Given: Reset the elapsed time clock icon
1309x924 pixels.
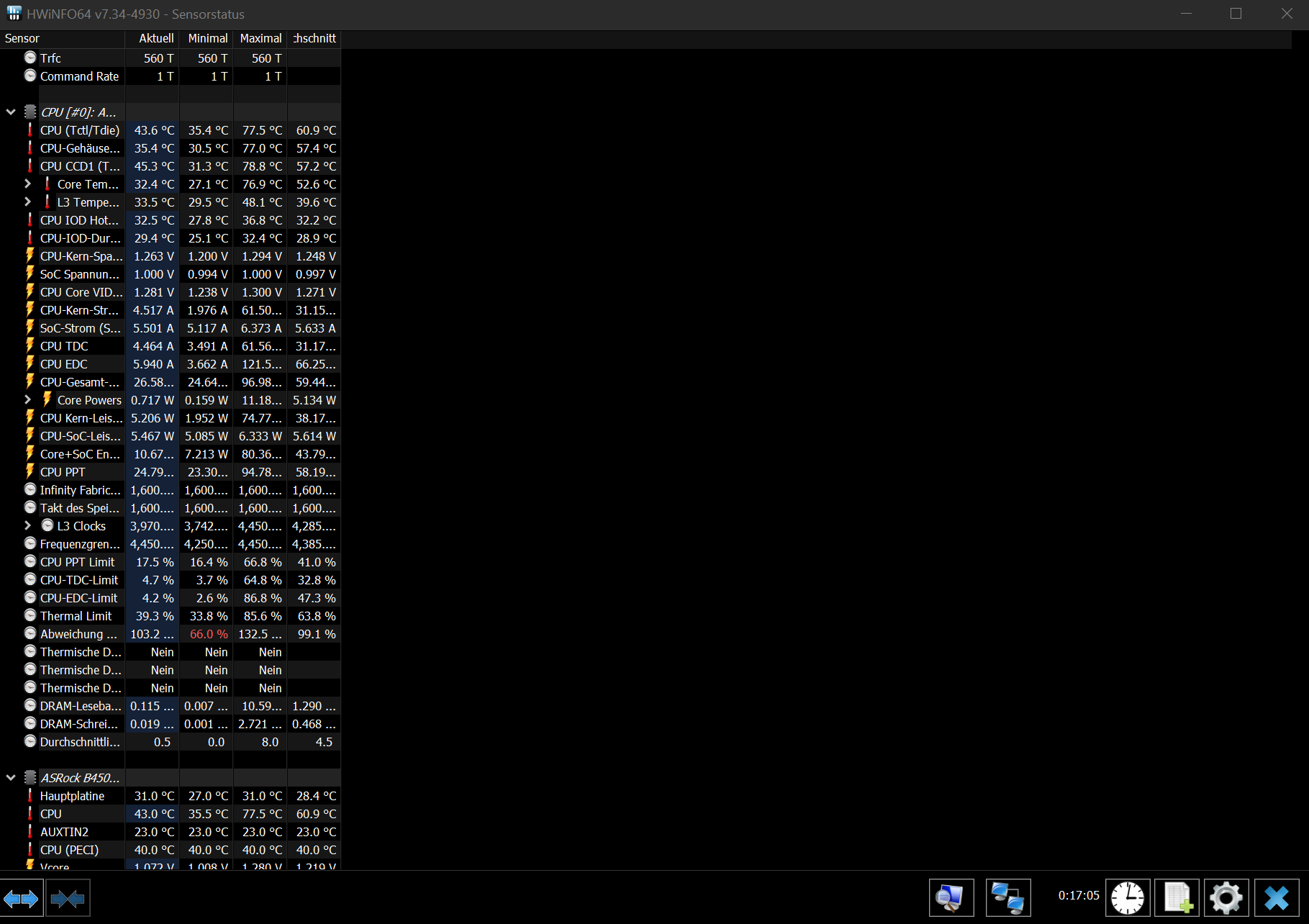Looking at the screenshot, I should (x=1128, y=898).
